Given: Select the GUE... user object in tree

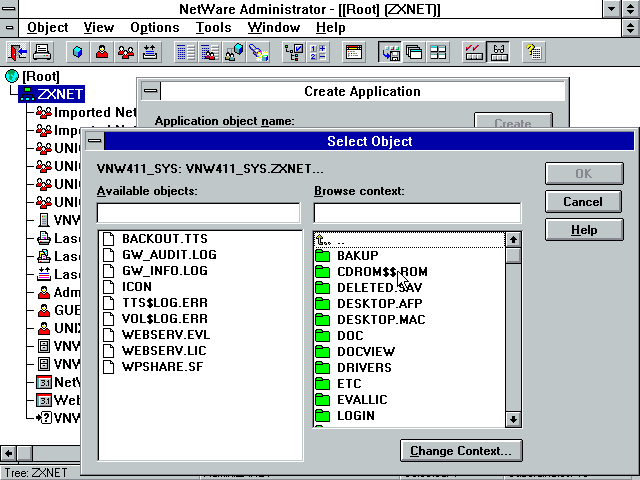Looking at the screenshot, I should pos(67,310).
